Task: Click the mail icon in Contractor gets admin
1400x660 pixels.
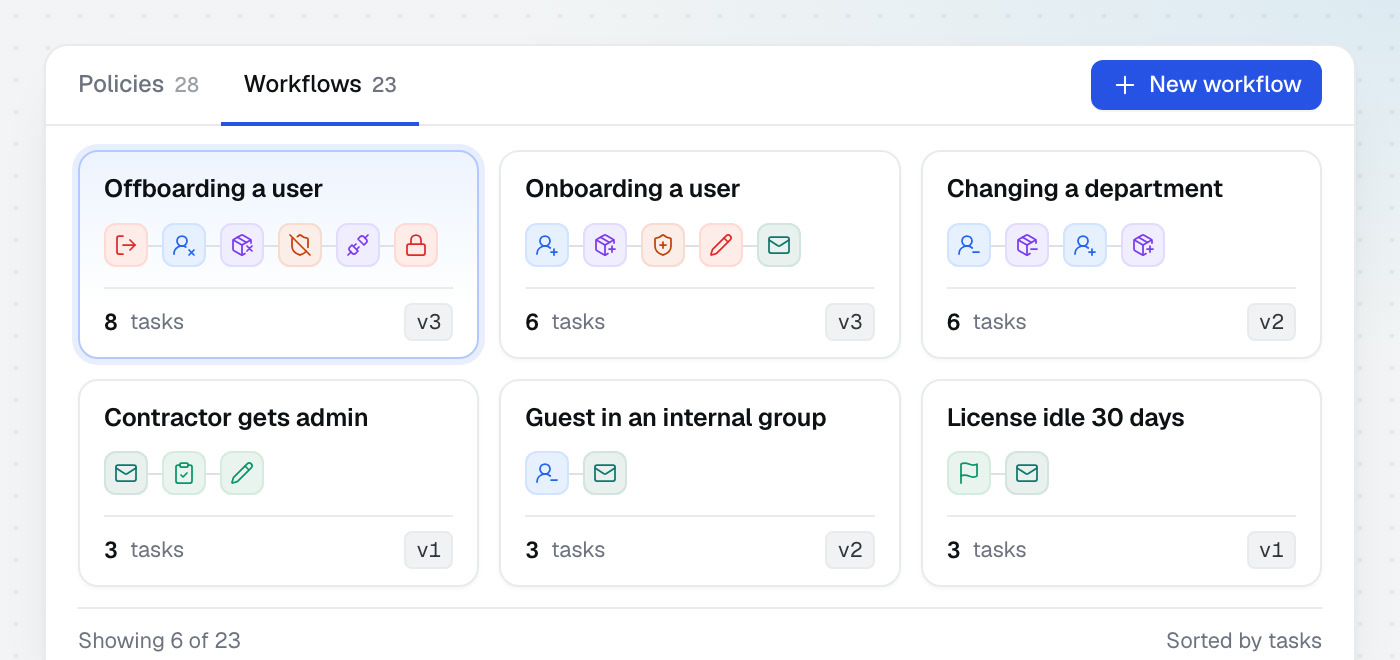Action: pos(126,473)
